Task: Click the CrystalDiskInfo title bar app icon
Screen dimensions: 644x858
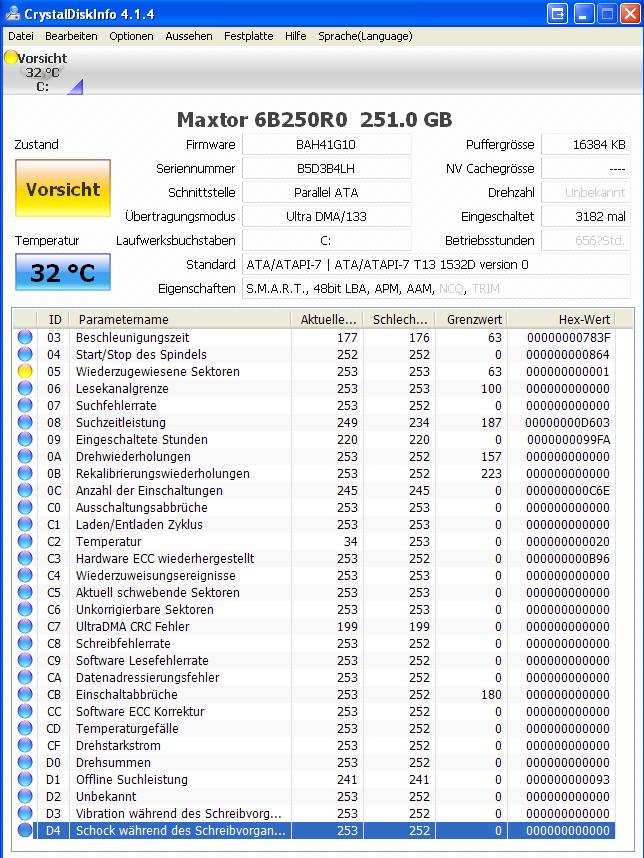Action: [12, 13]
